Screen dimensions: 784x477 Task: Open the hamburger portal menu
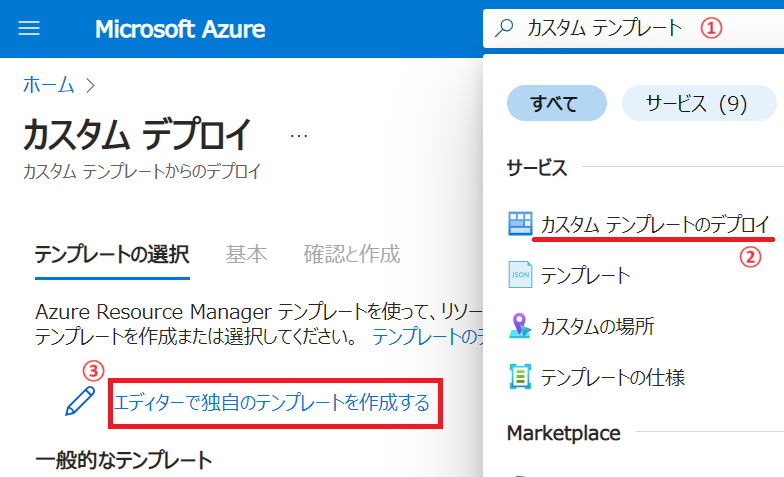(x=29, y=28)
